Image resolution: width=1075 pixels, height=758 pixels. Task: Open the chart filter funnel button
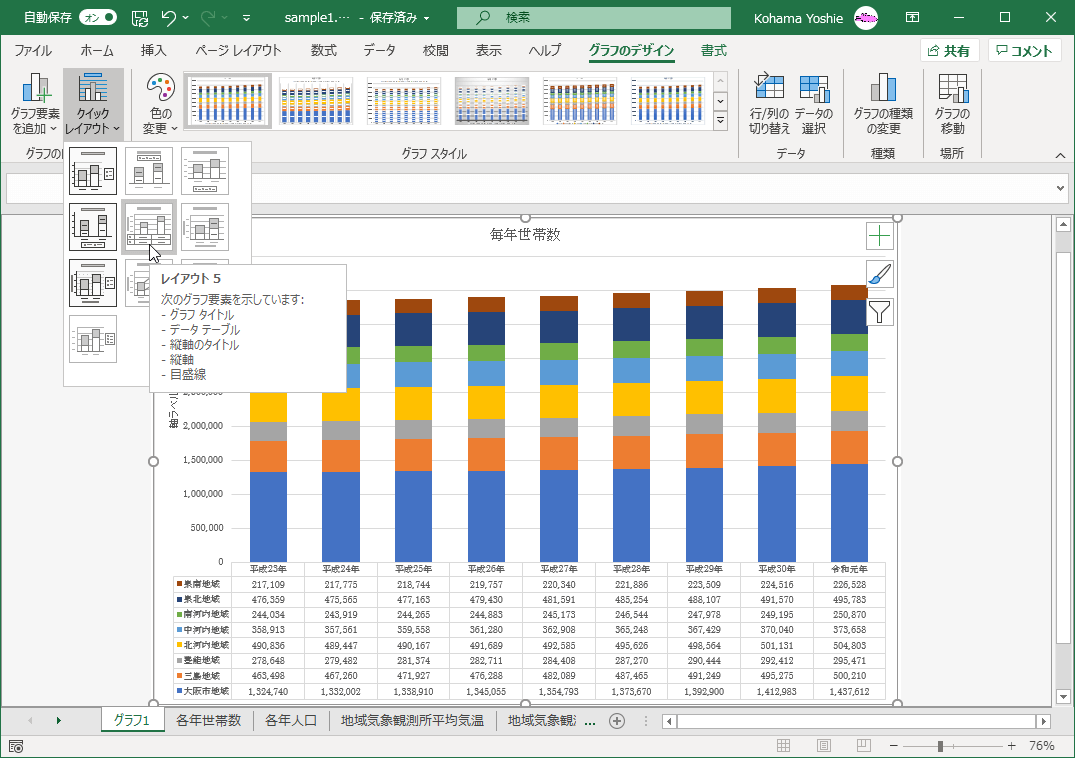click(879, 312)
